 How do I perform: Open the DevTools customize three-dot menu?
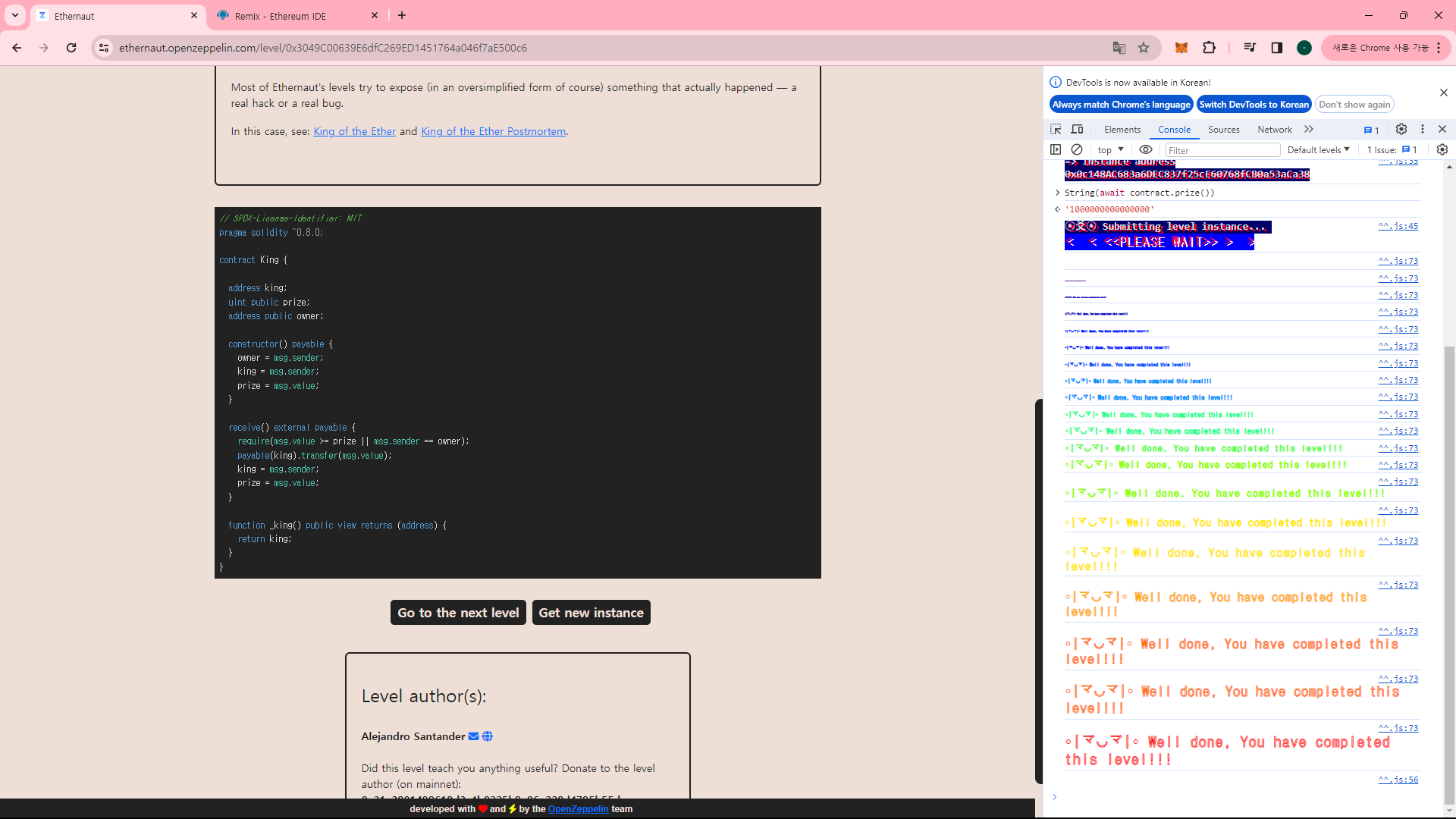(1423, 130)
